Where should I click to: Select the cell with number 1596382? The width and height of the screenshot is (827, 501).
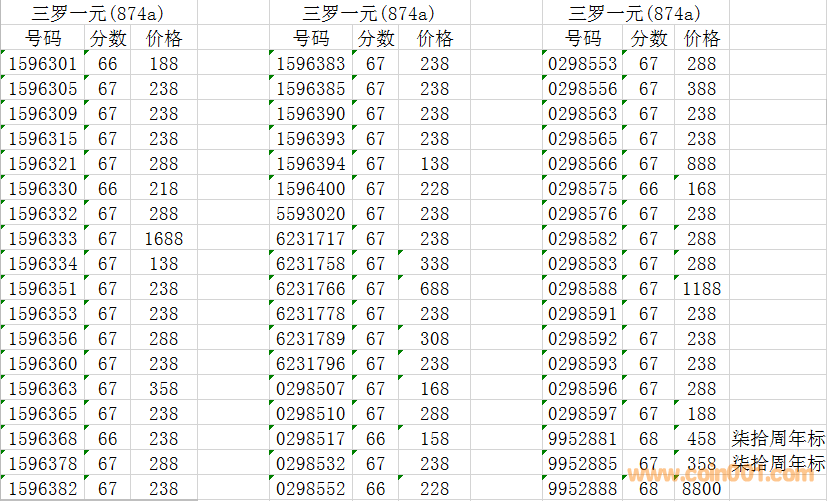(x=42, y=489)
